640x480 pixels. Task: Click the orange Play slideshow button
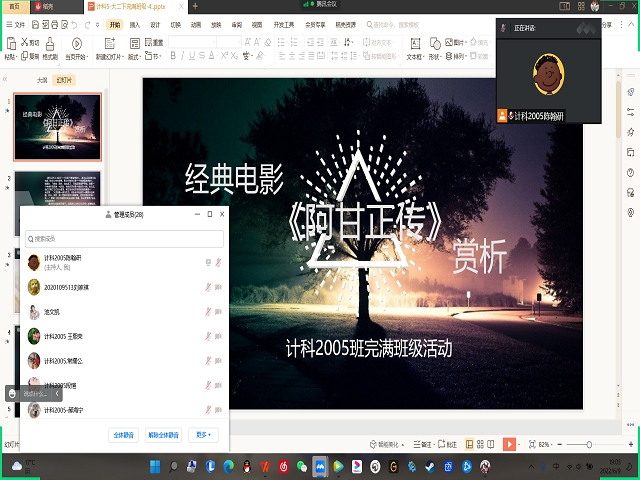(x=509, y=444)
